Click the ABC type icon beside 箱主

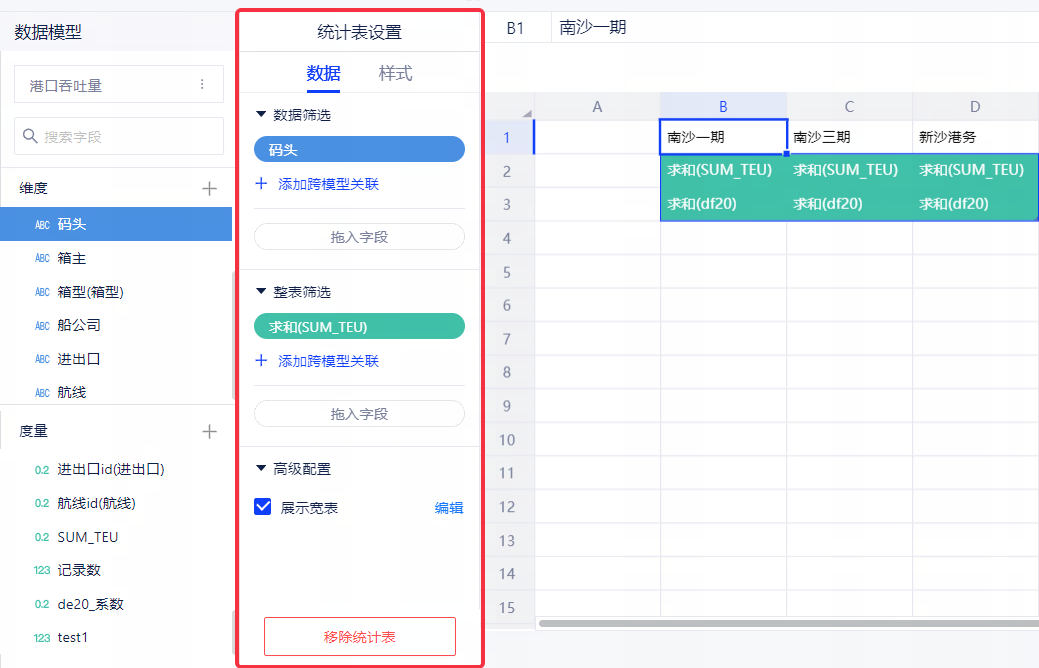42,259
